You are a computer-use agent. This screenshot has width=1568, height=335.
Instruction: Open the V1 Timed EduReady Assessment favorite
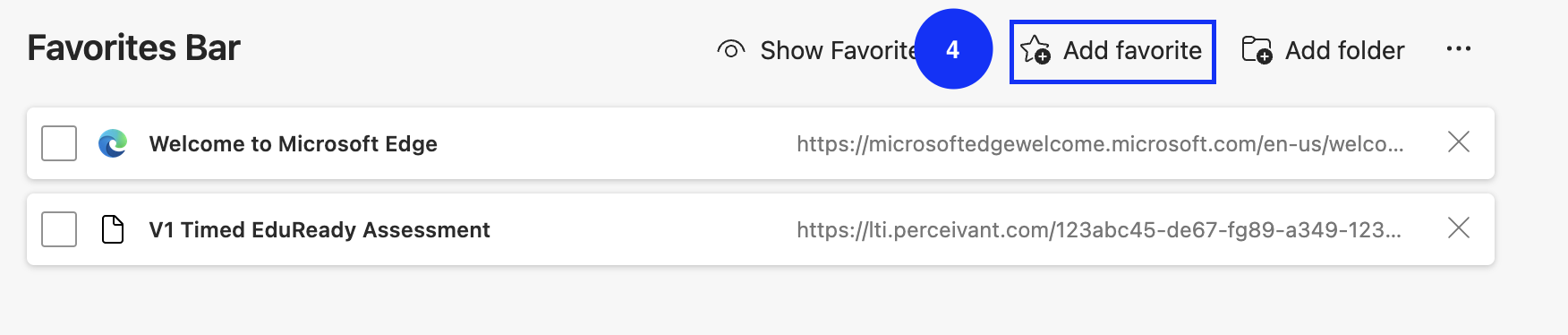320,229
